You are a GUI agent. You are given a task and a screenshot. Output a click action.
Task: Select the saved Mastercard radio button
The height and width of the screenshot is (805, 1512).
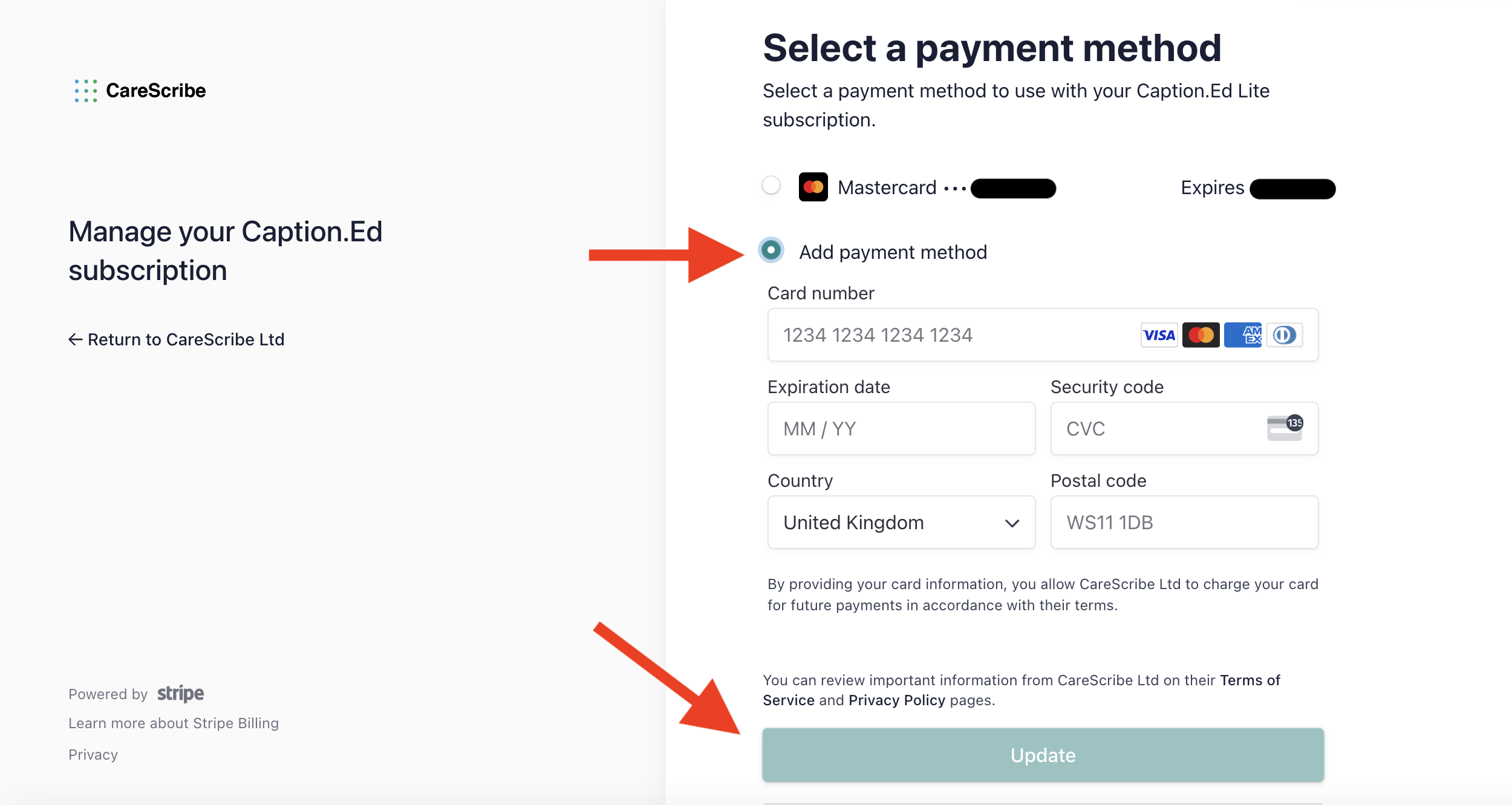click(x=771, y=185)
